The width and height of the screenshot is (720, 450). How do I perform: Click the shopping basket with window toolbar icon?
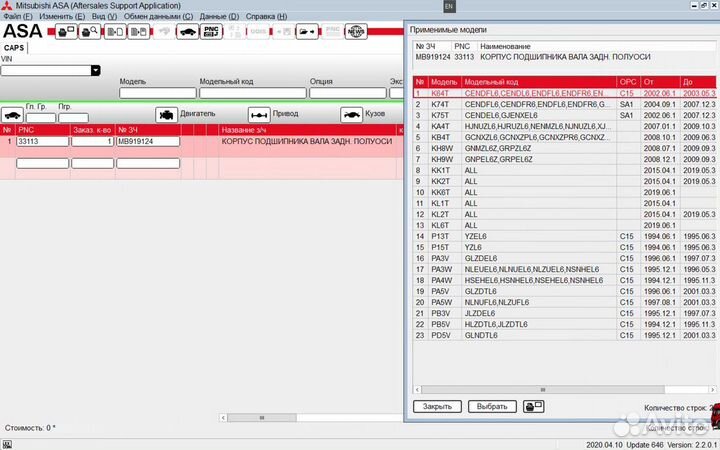point(67,32)
